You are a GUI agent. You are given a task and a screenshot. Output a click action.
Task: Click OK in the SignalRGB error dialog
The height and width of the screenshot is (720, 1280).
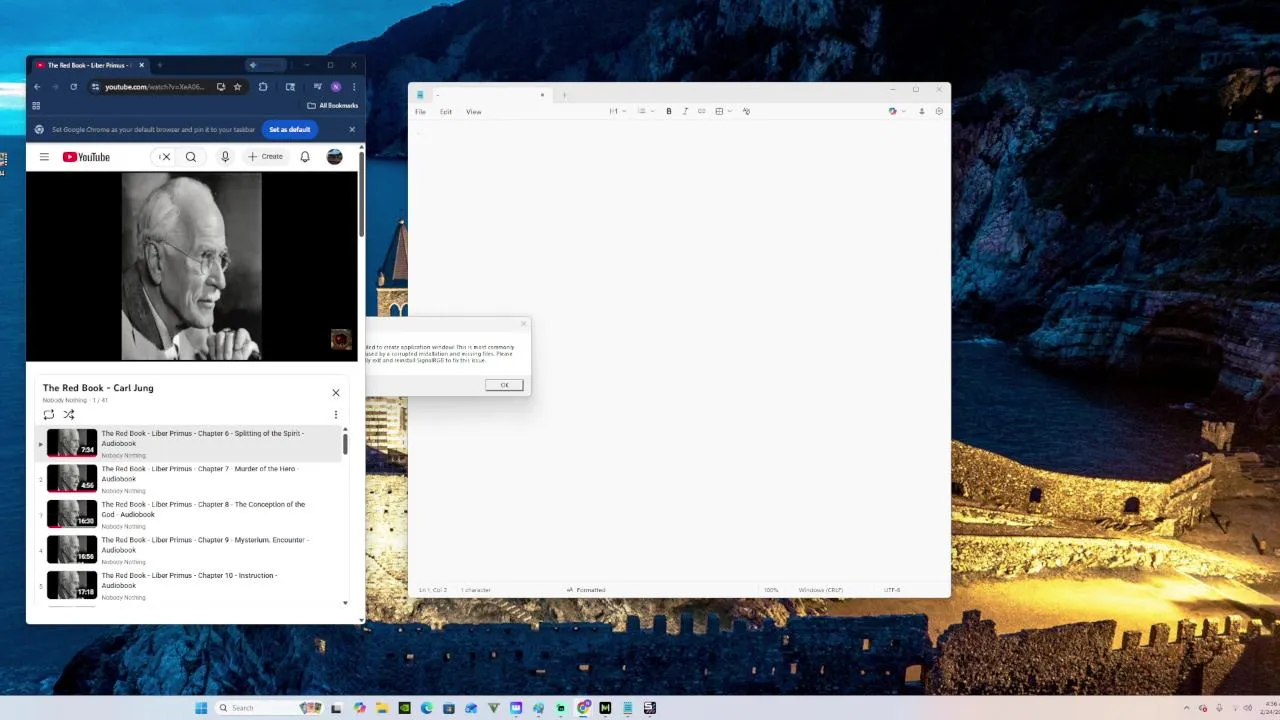coord(504,385)
